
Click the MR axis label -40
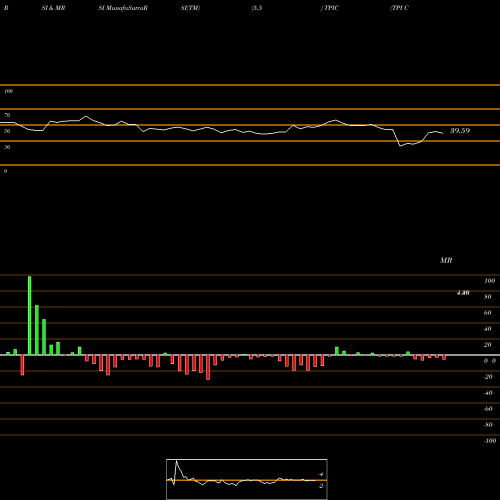488,393
